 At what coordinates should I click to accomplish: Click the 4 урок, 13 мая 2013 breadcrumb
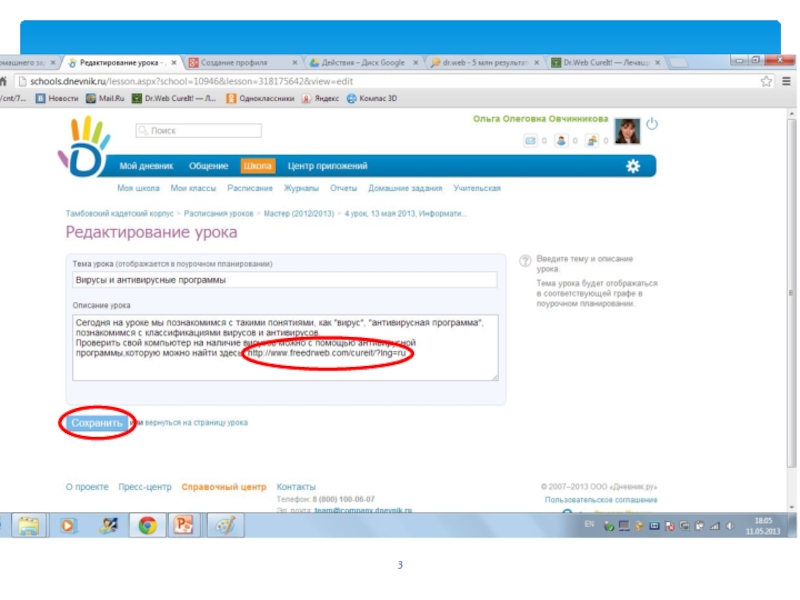pos(405,214)
